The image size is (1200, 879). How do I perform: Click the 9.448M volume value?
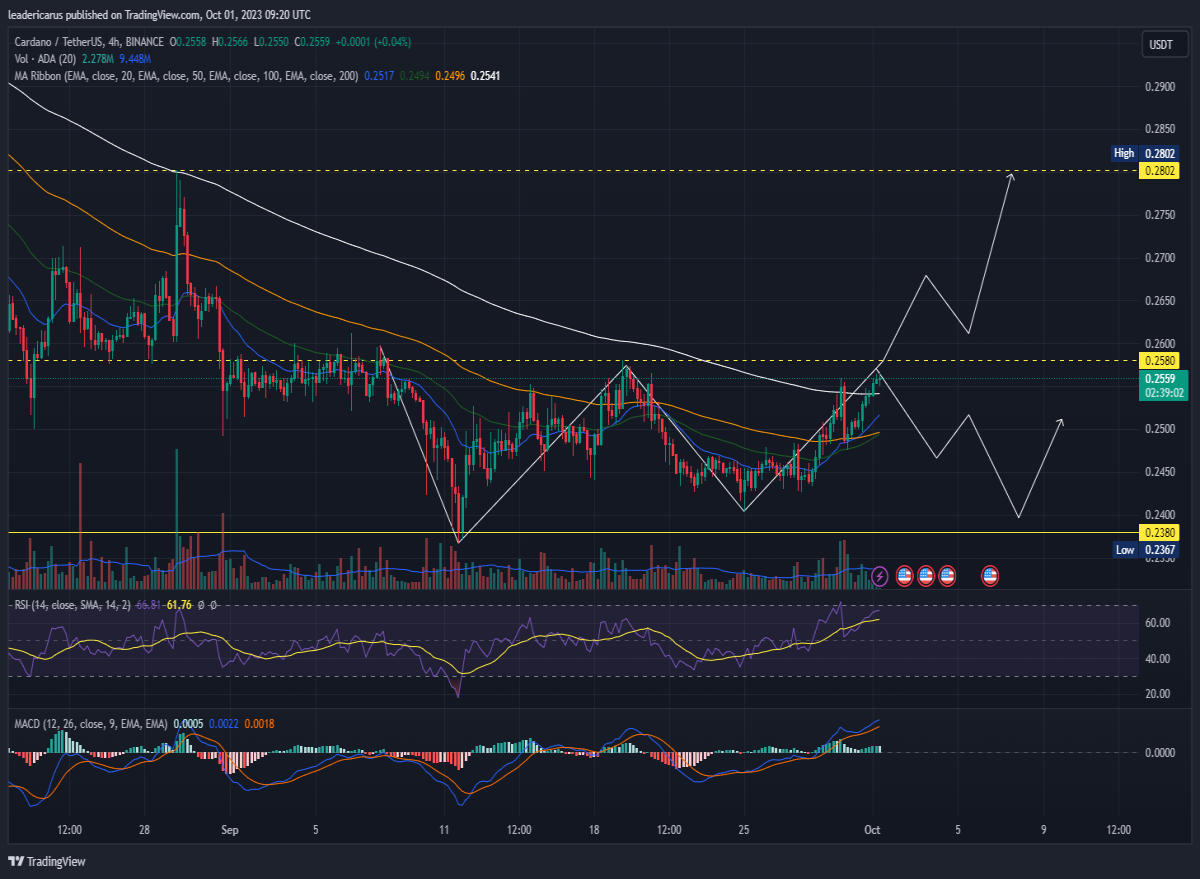(x=136, y=59)
